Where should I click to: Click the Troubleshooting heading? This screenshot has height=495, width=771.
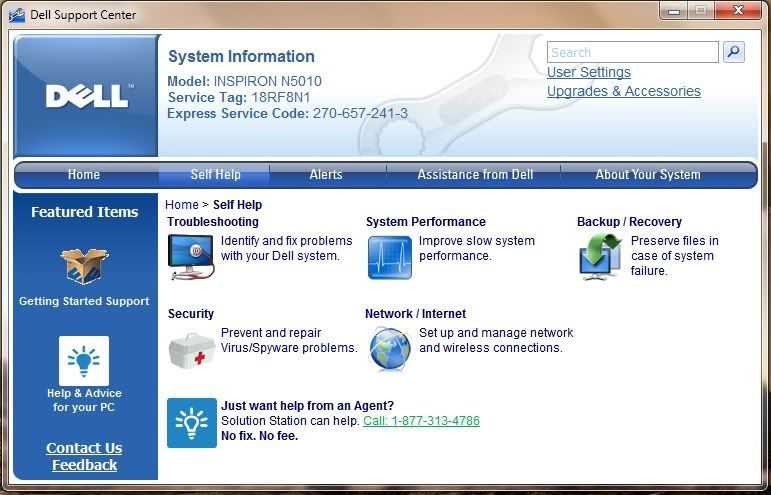click(213, 222)
